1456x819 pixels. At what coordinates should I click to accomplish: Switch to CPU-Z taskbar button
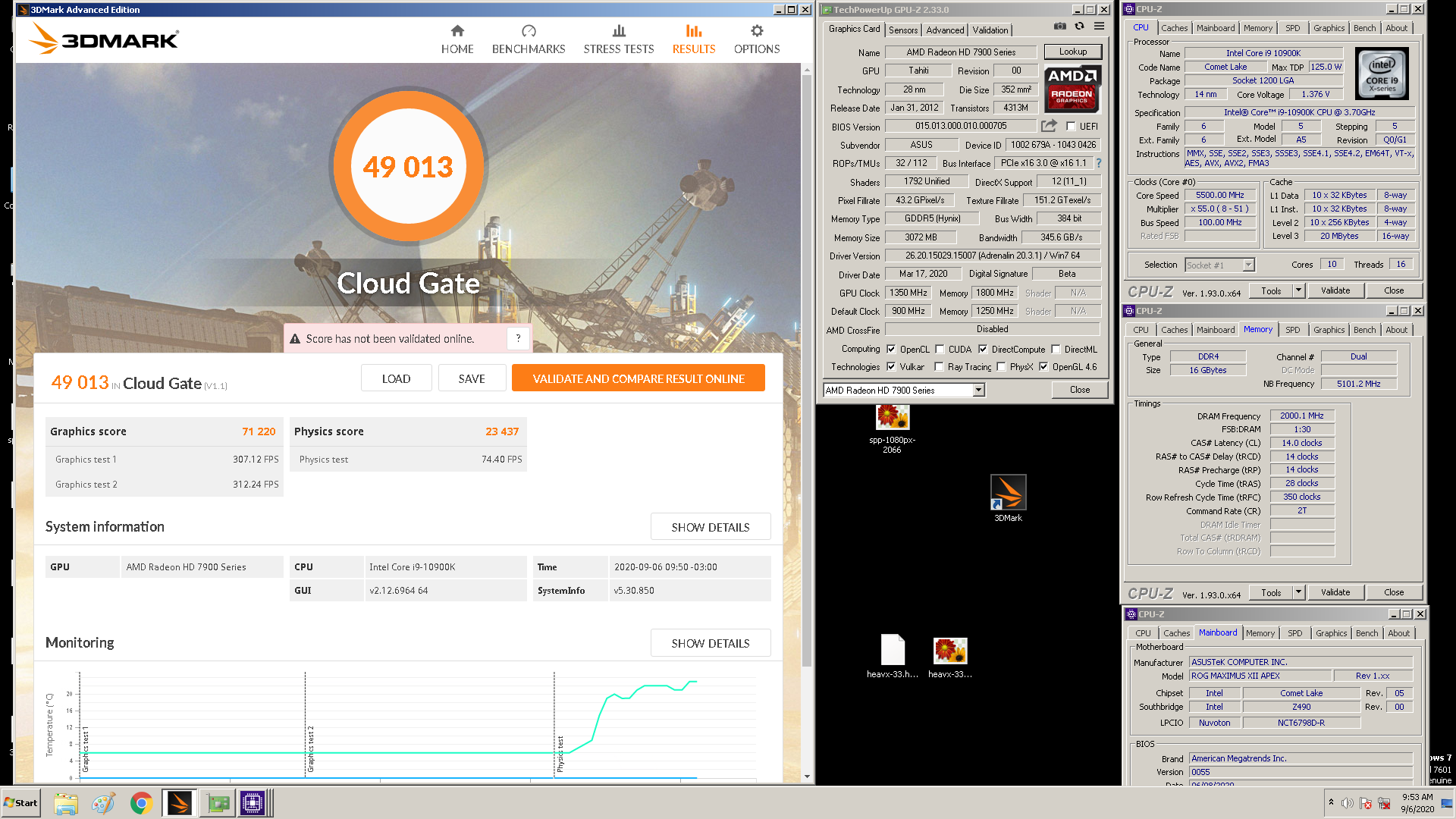coord(253,803)
